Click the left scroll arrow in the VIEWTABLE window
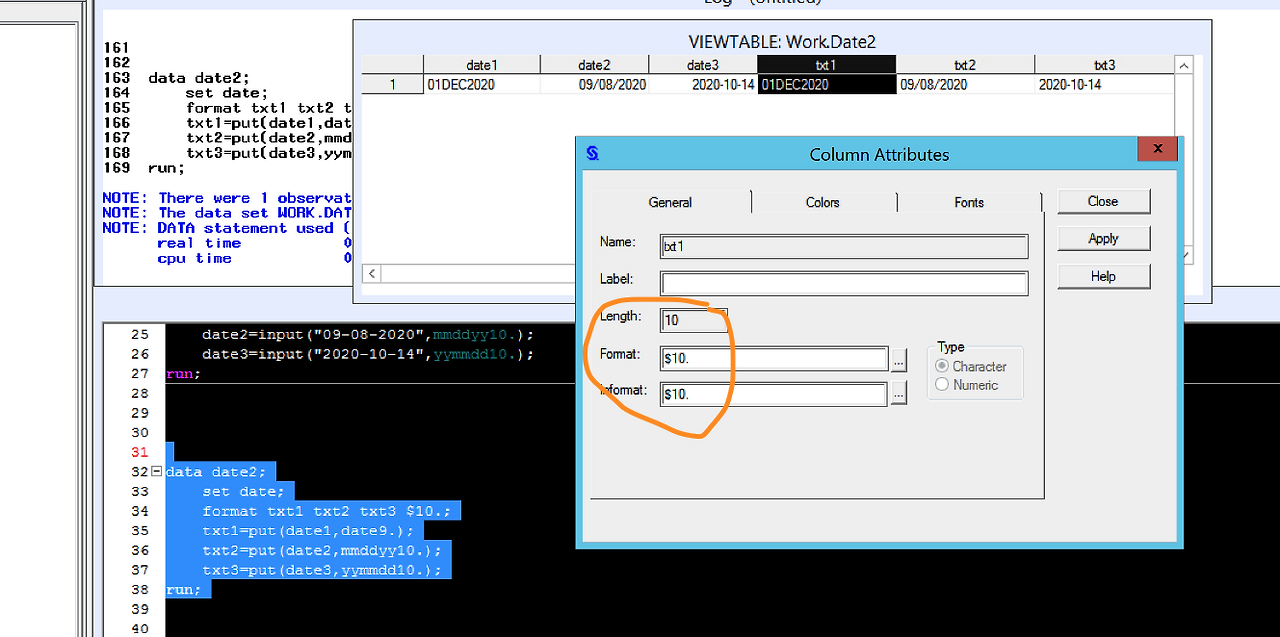The width and height of the screenshot is (1280, 637). [x=371, y=273]
